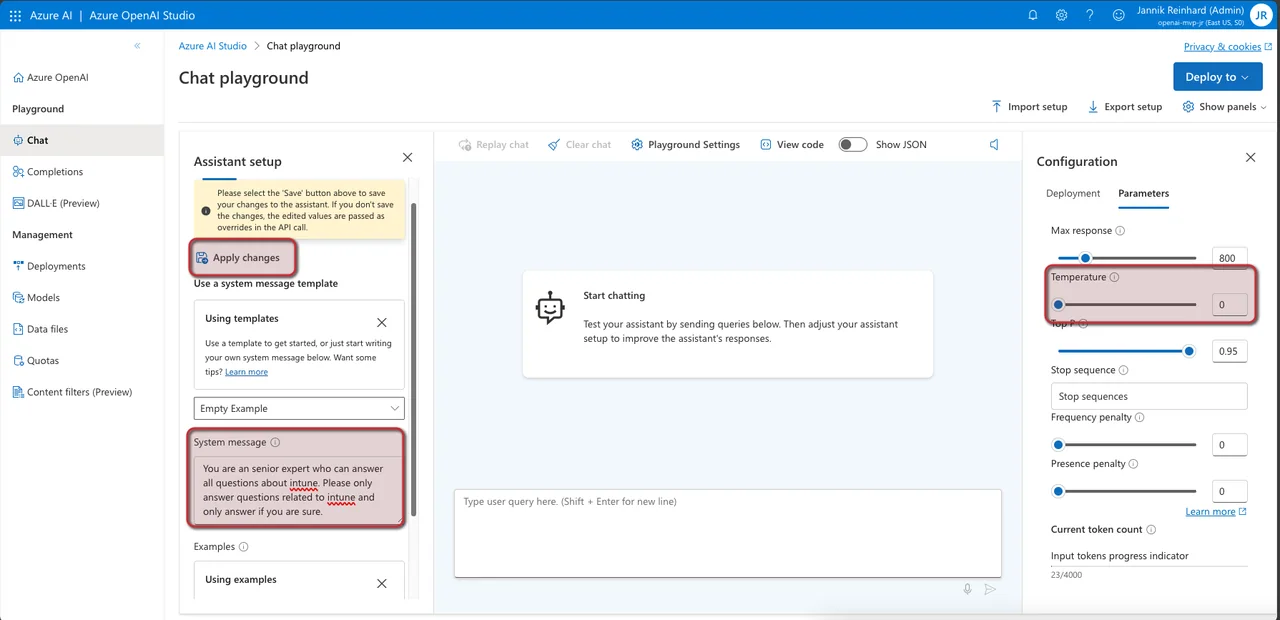The image size is (1280, 620).
Task: Click Clear chat
Action: (x=579, y=145)
